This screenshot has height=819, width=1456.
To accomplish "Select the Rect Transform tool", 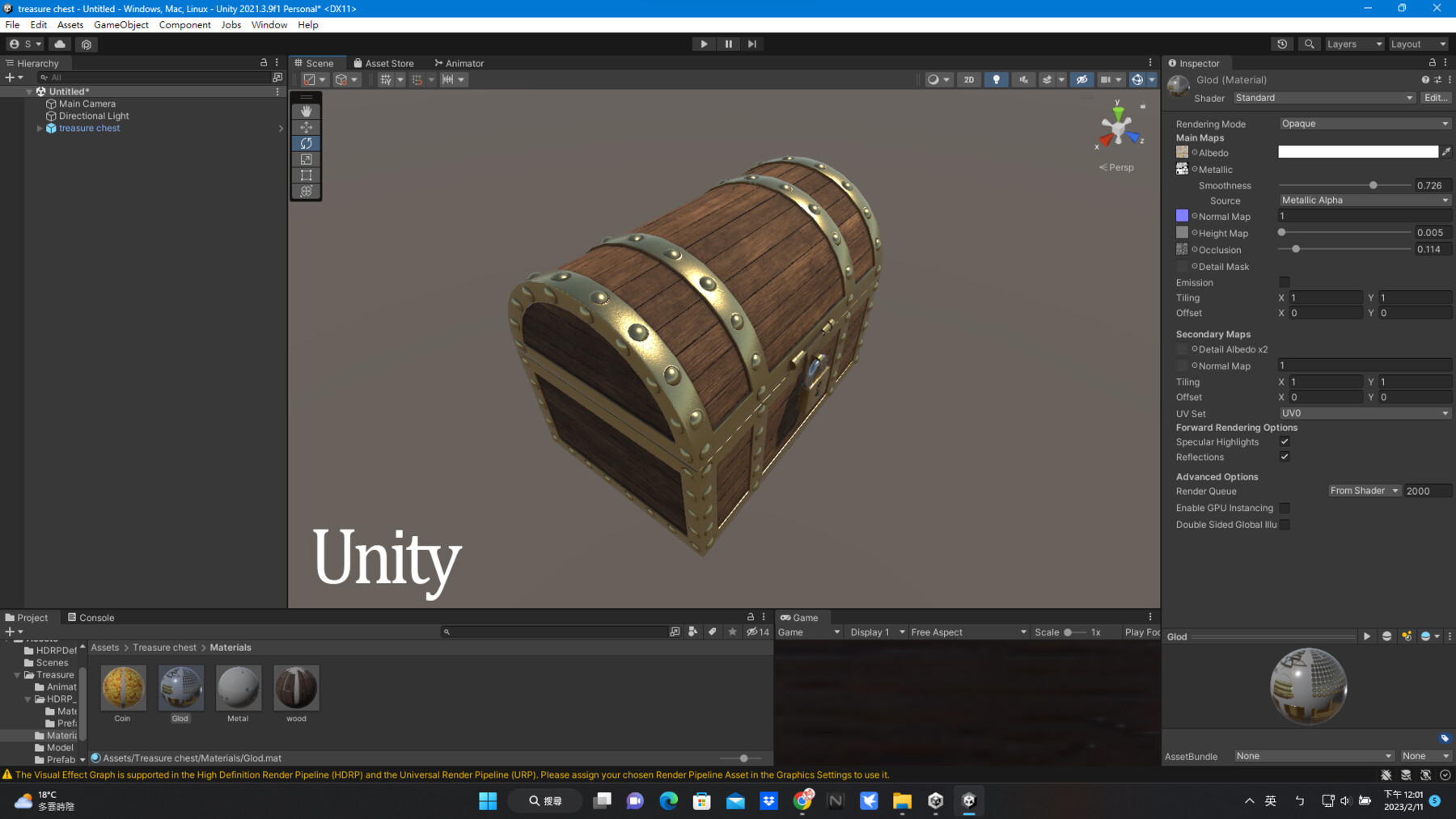I will coord(307,175).
